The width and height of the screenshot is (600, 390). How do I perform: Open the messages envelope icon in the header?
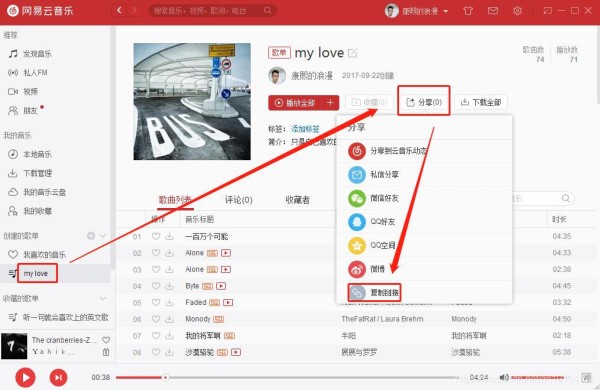[493, 11]
